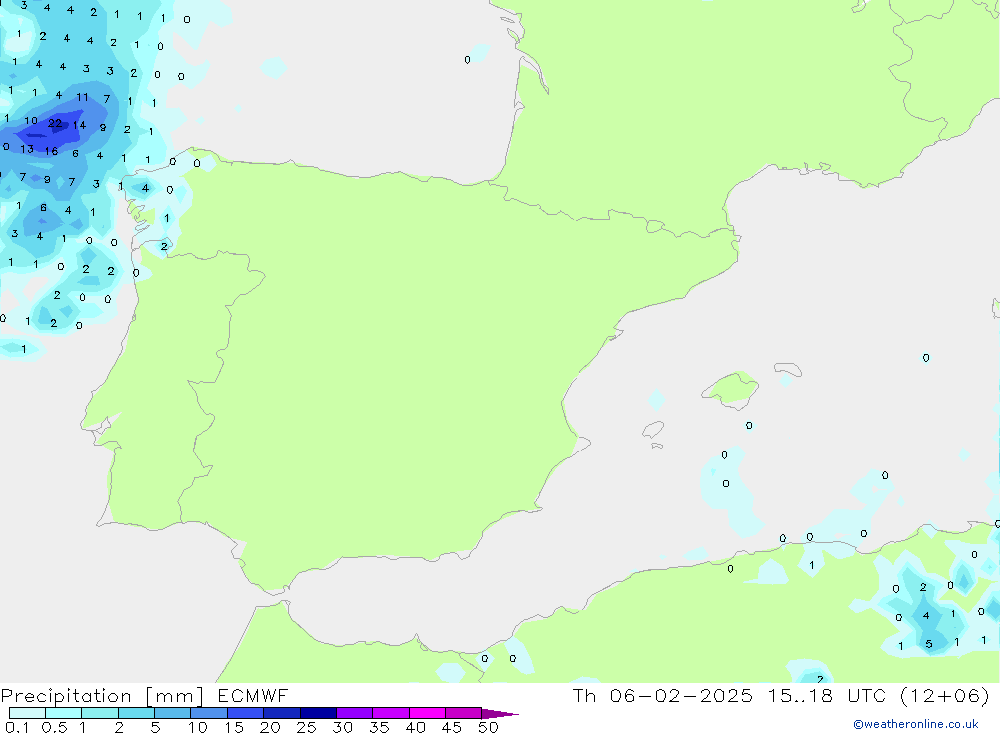Viewport: 1000px width, 733px height.
Task: Select the 'ECMWF' model label
Action: (x=253, y=695)
